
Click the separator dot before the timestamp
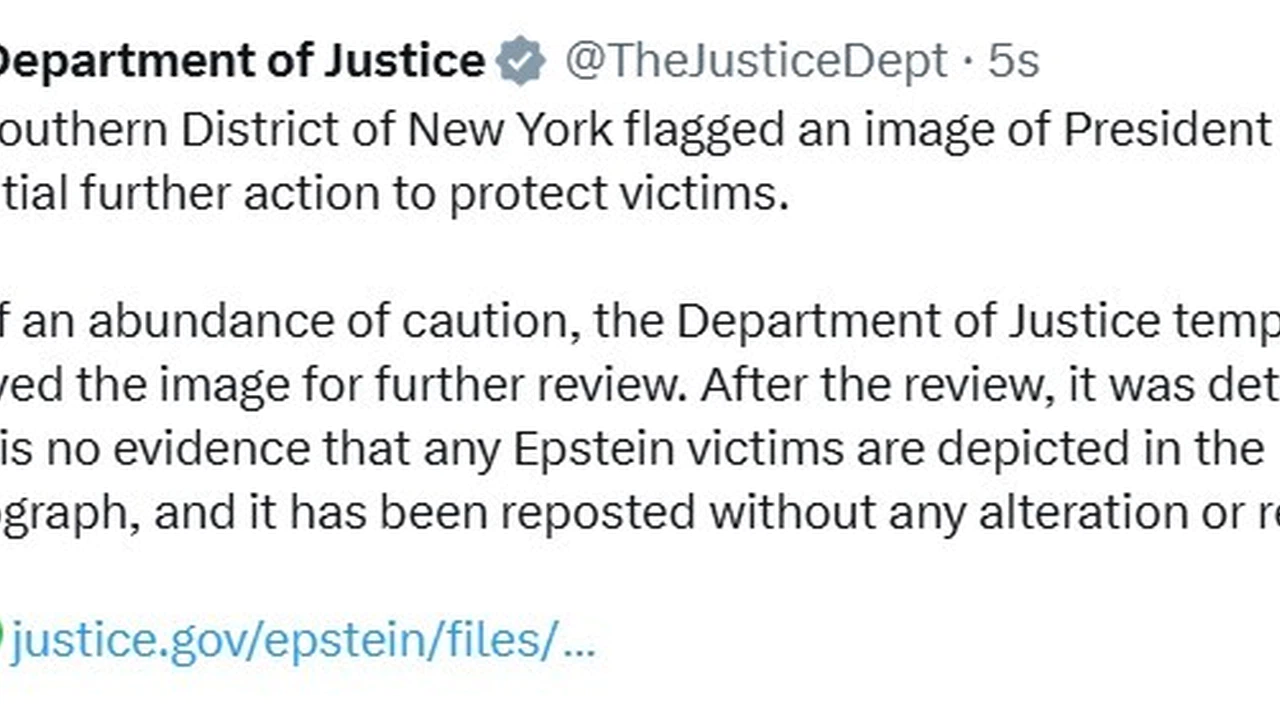coord(968,62)
